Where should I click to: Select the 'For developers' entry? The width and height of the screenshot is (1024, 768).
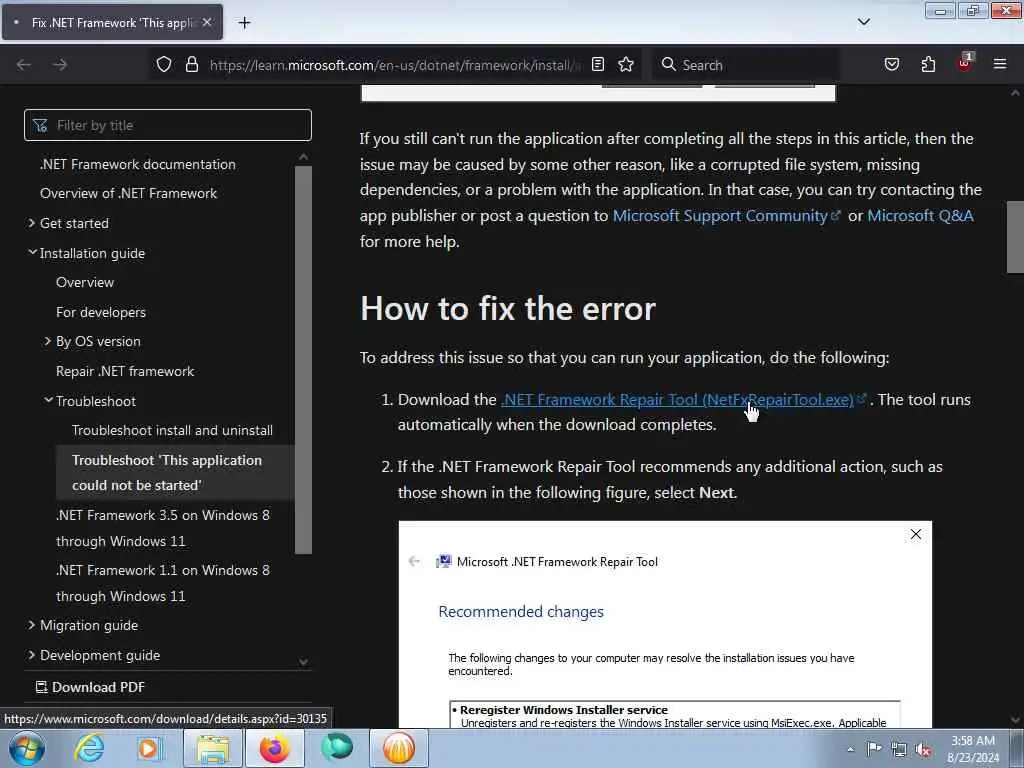101,312
